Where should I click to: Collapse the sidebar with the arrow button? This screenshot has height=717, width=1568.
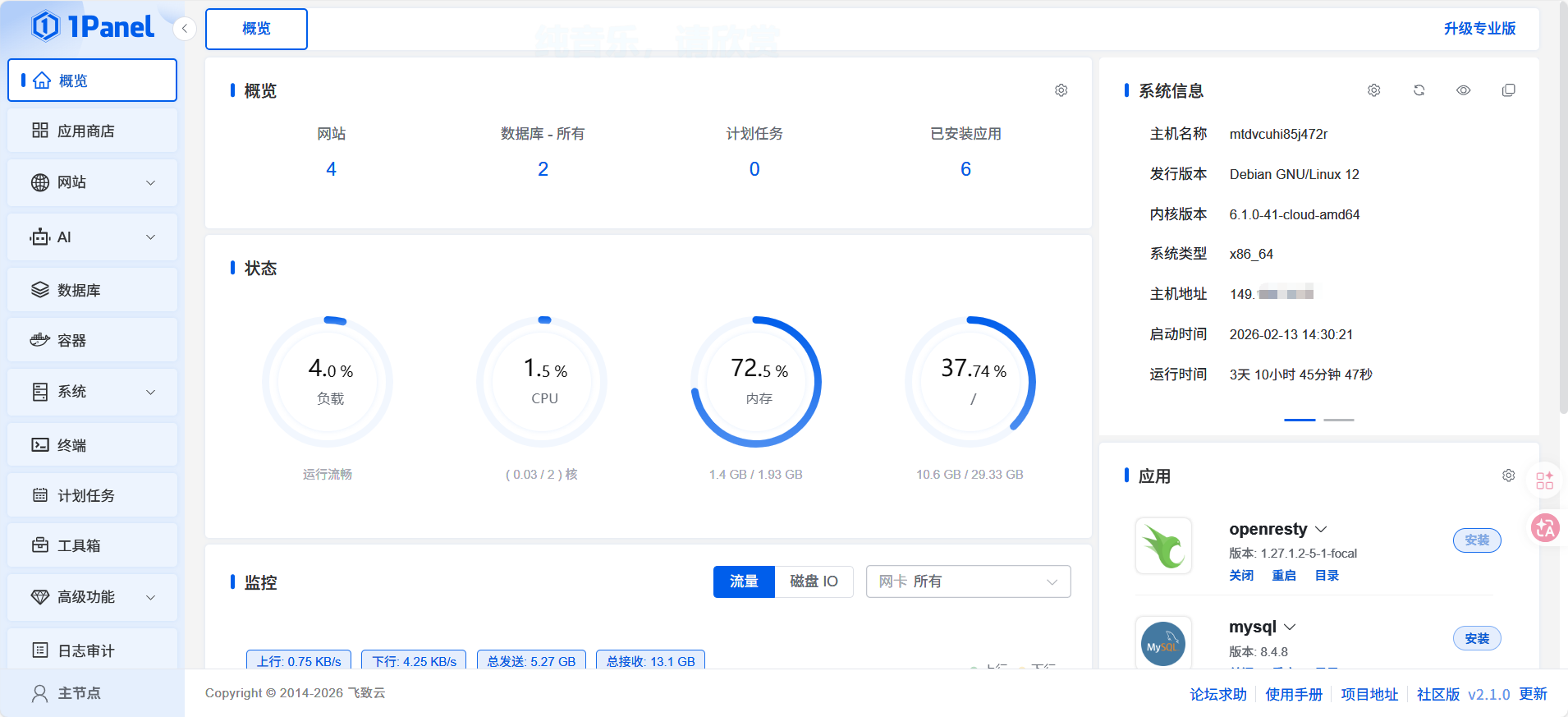coord(185,29)
